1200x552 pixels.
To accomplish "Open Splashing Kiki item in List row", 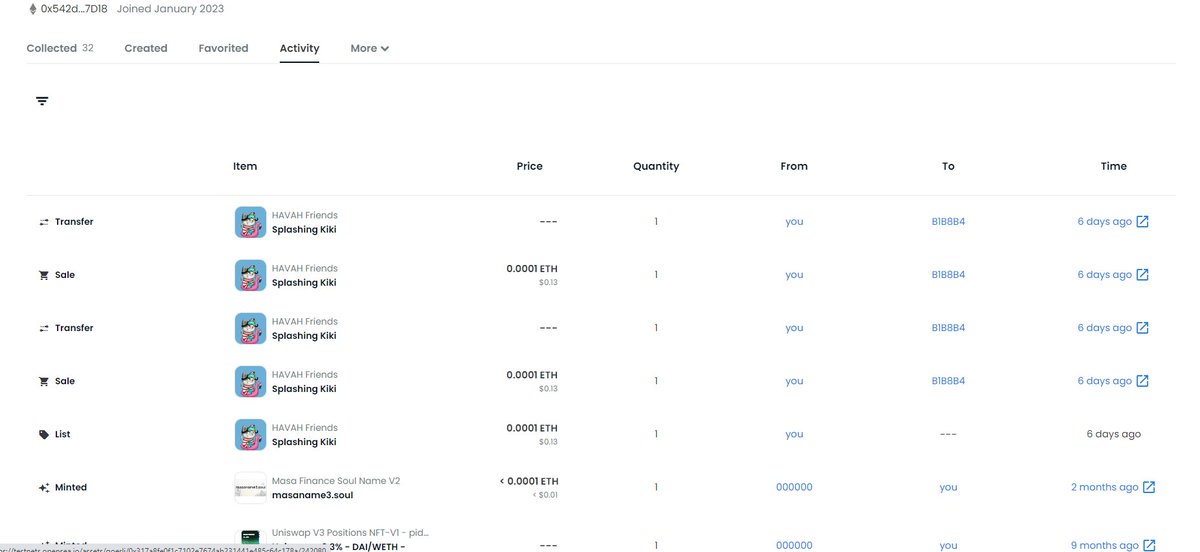I will 304,442.
